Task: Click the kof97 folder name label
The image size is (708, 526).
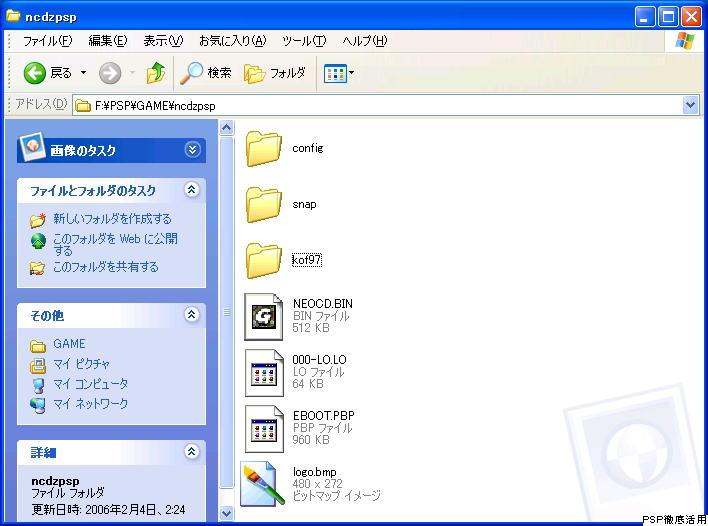Action: [307, 260]
